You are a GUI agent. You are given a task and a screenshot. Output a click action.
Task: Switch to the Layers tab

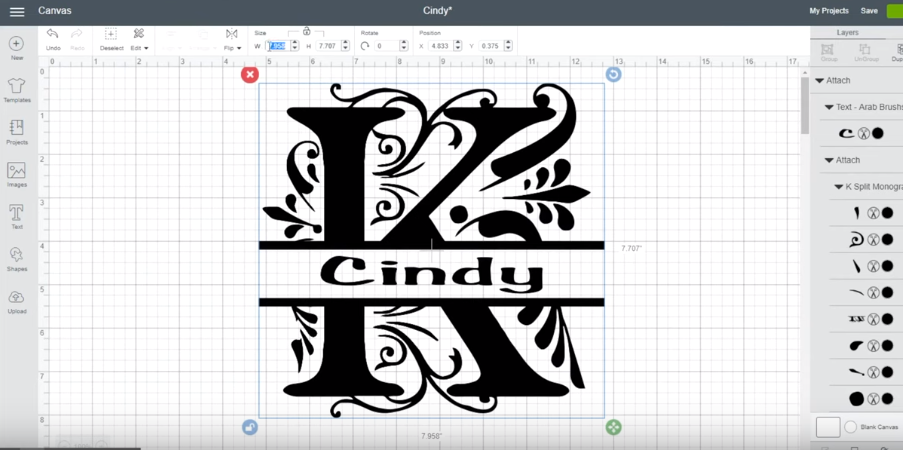point(848,32)
